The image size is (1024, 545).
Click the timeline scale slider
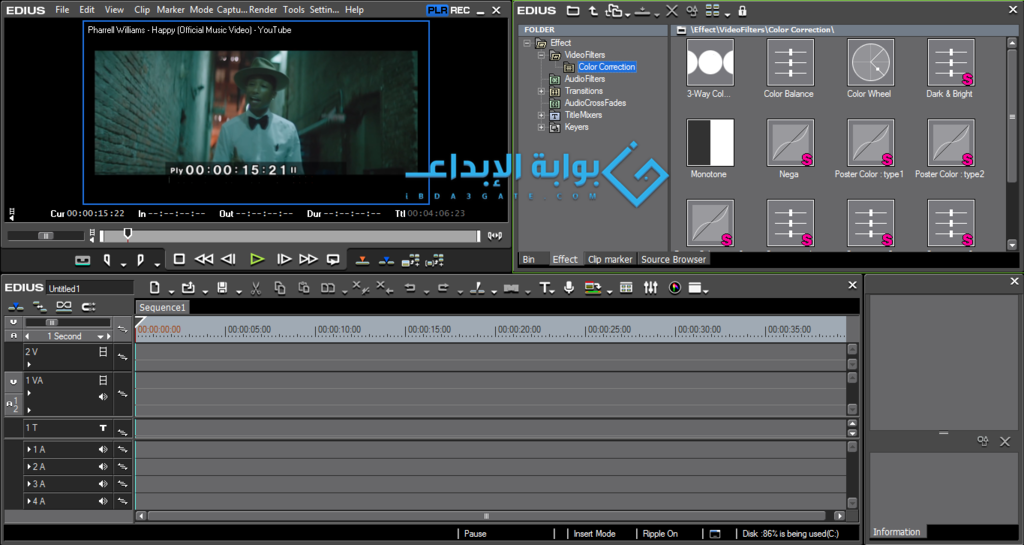pyautogui.click(x=52, y=322)
